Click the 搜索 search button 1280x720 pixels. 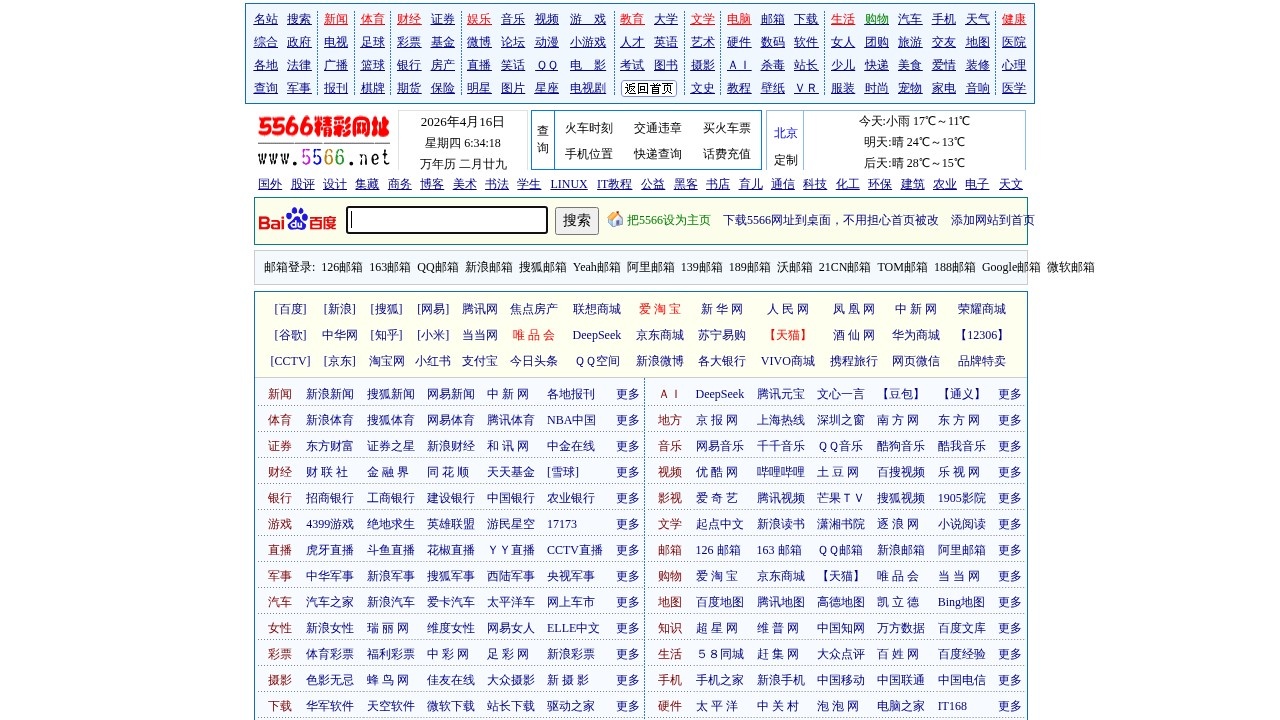(576, 221)
